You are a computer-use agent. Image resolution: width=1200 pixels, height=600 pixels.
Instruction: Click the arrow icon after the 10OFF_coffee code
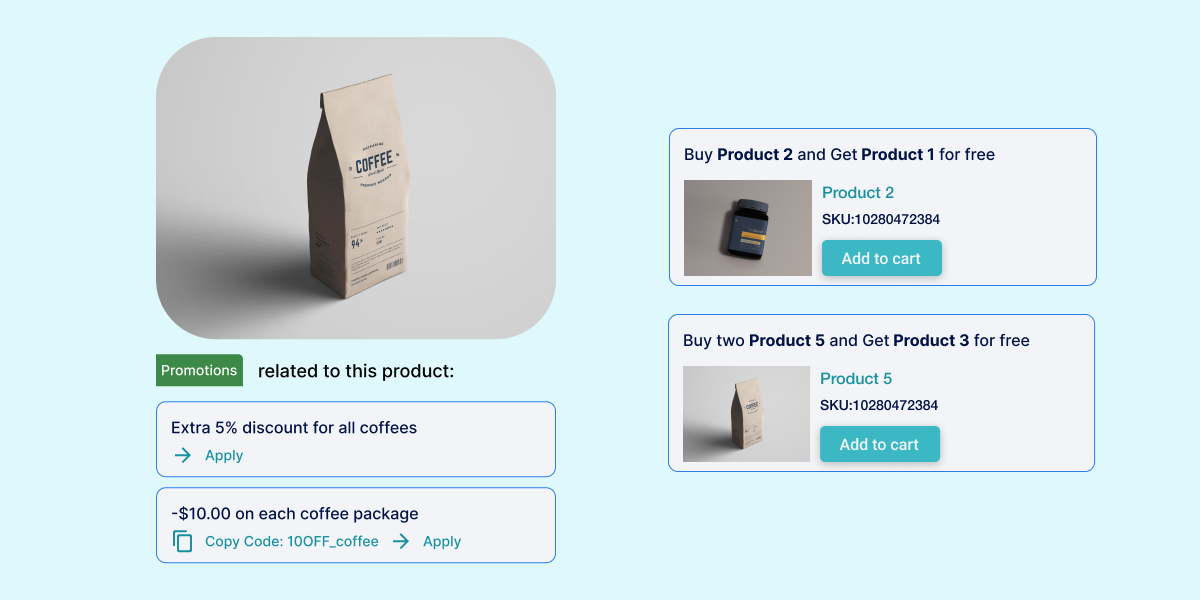401,541
